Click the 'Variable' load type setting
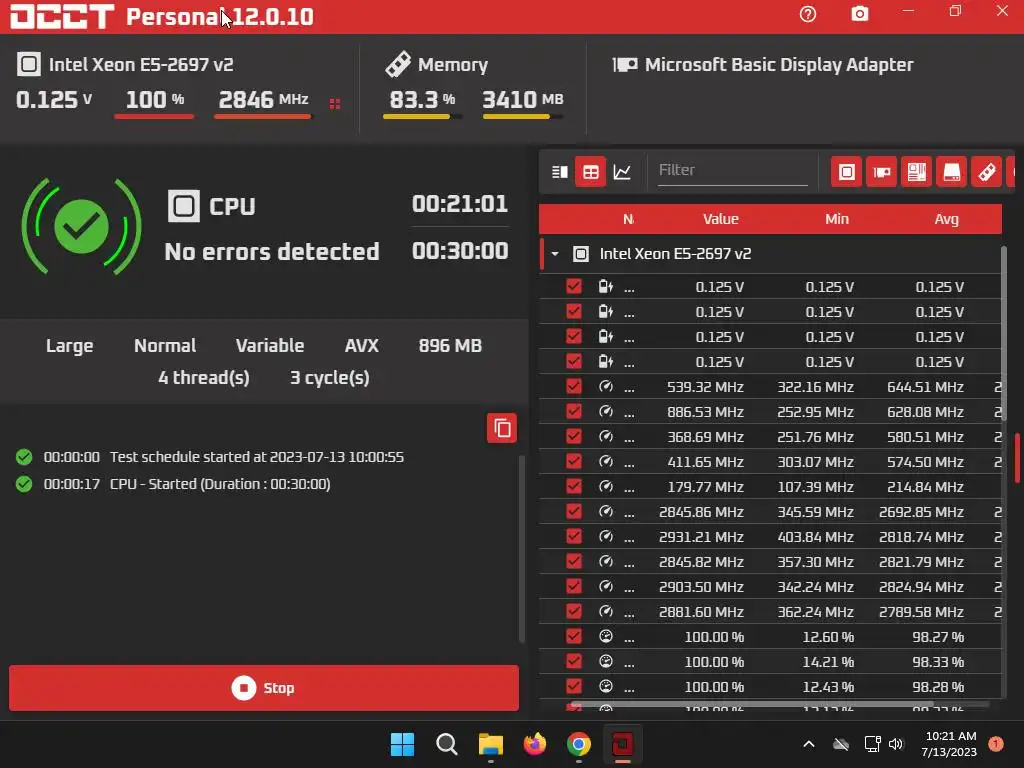 (270, 345)
